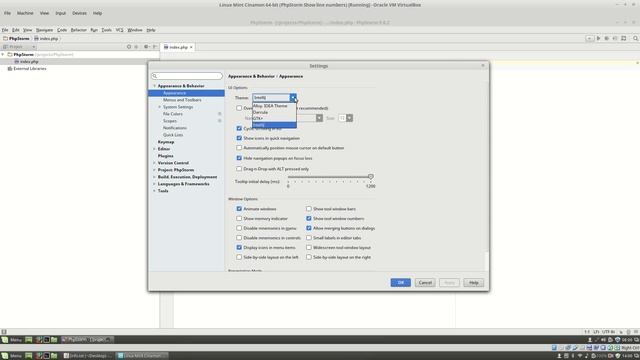Expand the Version Control settings group
The width and height of the screenshot is (640, 360).
(x=155, y=163)
